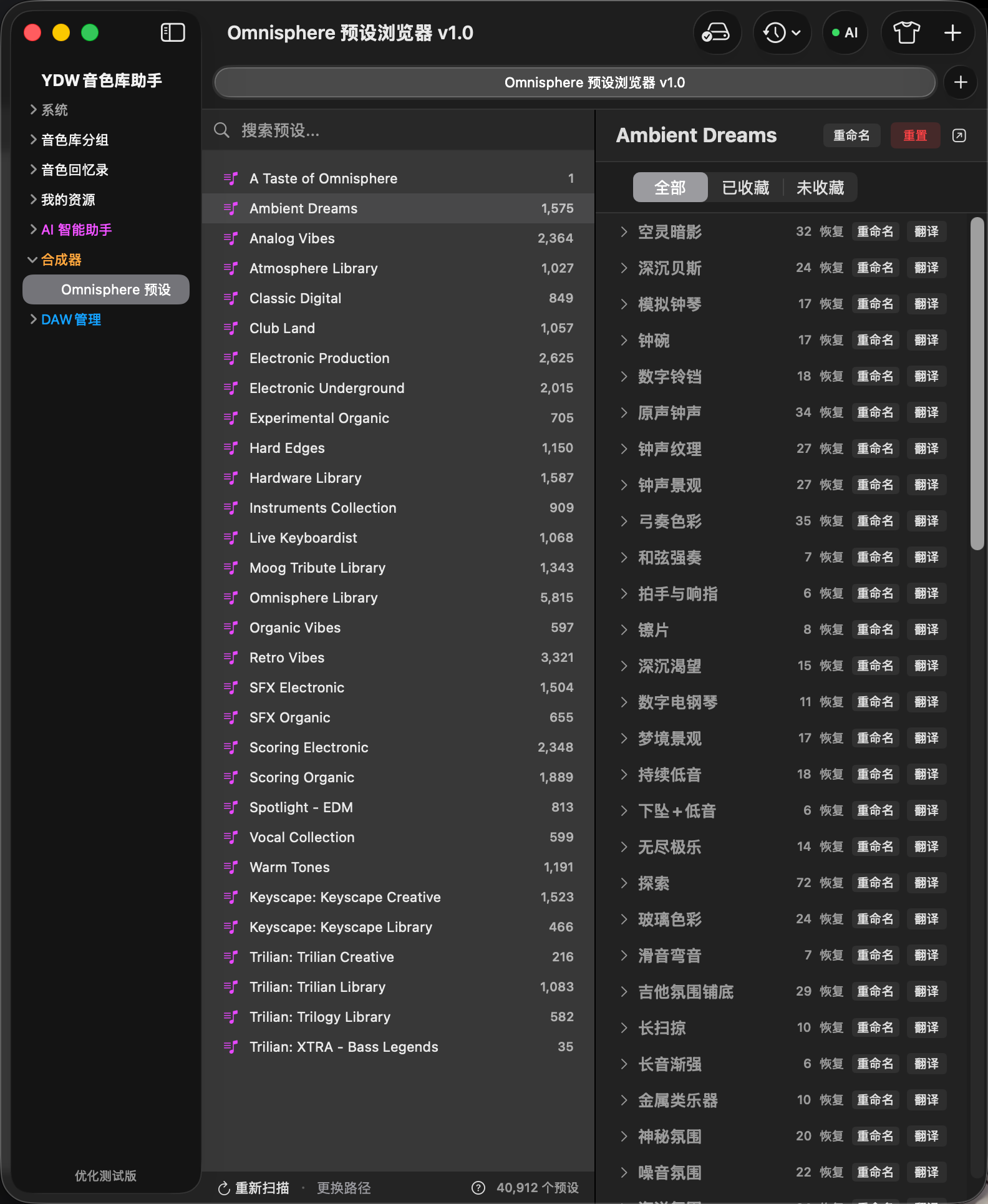Click the playlist icon beside Scoring Electronic

[x=231, y=747]
